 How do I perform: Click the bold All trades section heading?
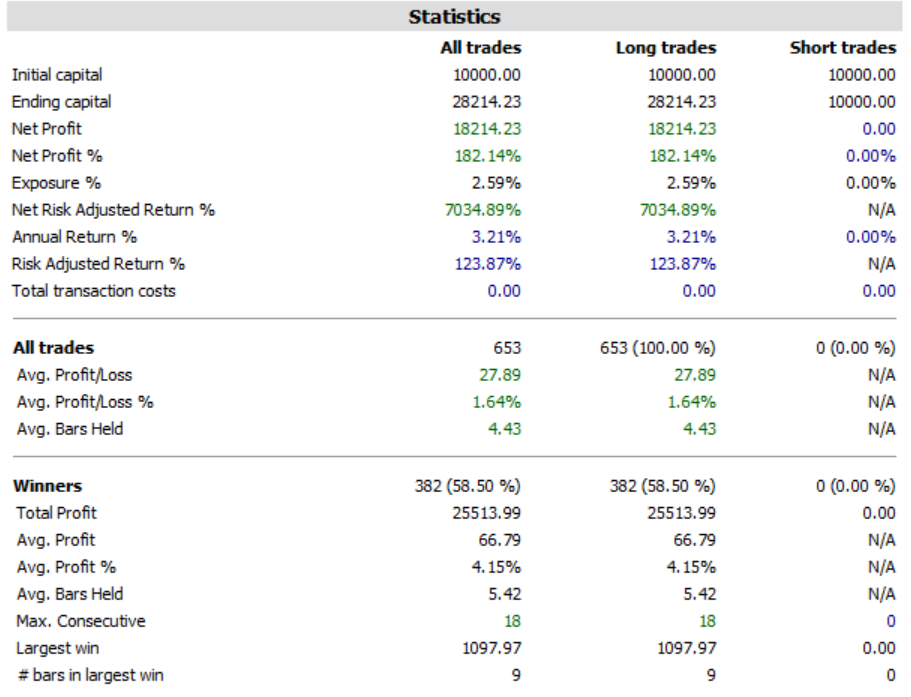pos(53,348)
